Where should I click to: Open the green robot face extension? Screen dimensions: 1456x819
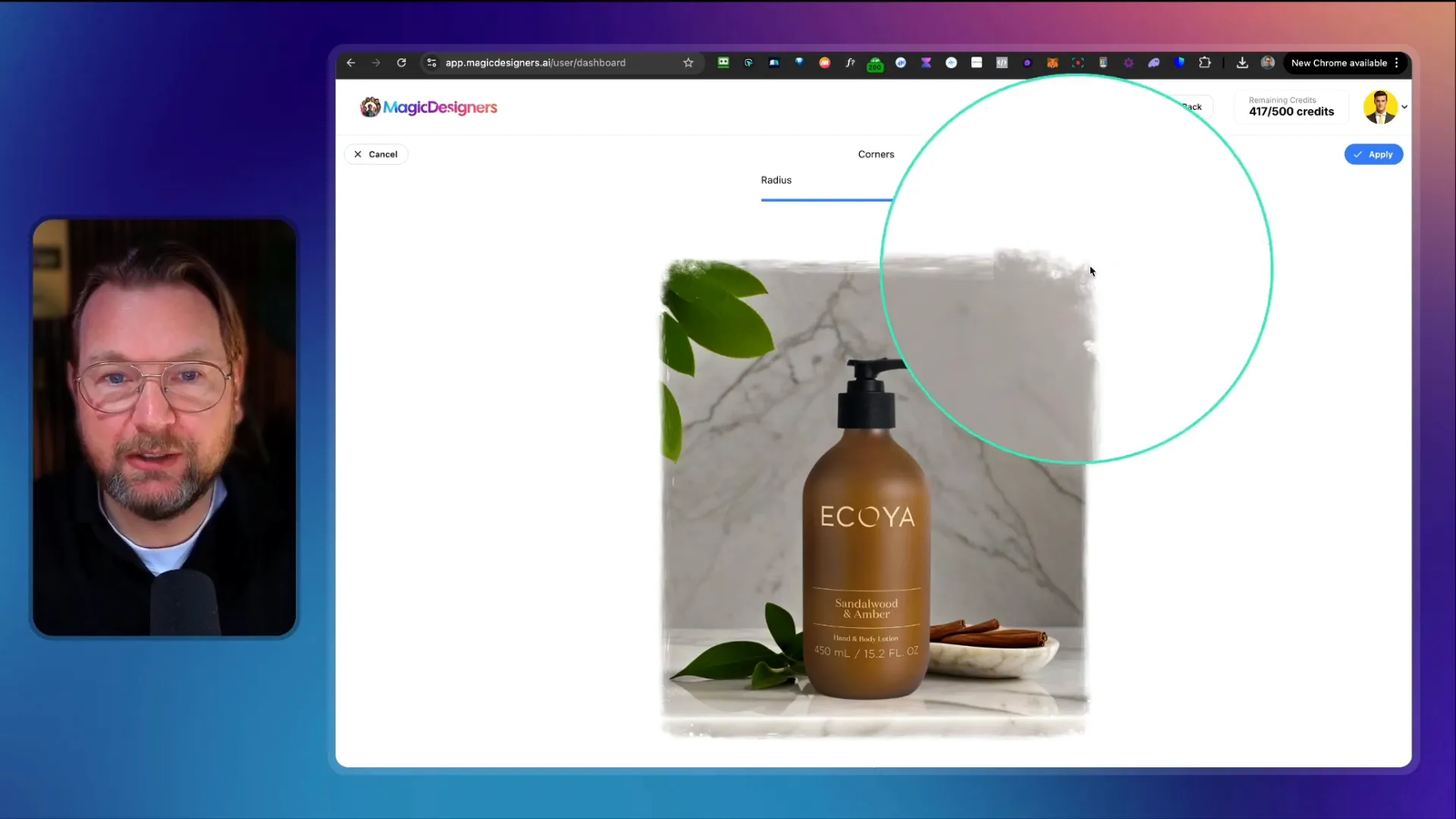723,63
